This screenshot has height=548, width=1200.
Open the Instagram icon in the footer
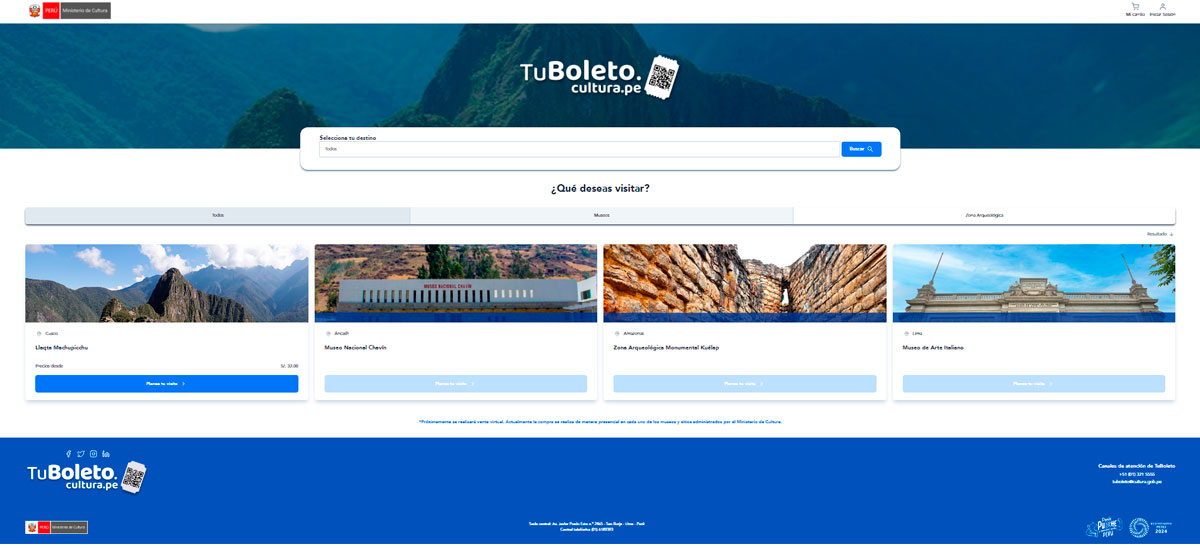click(93, 454)
